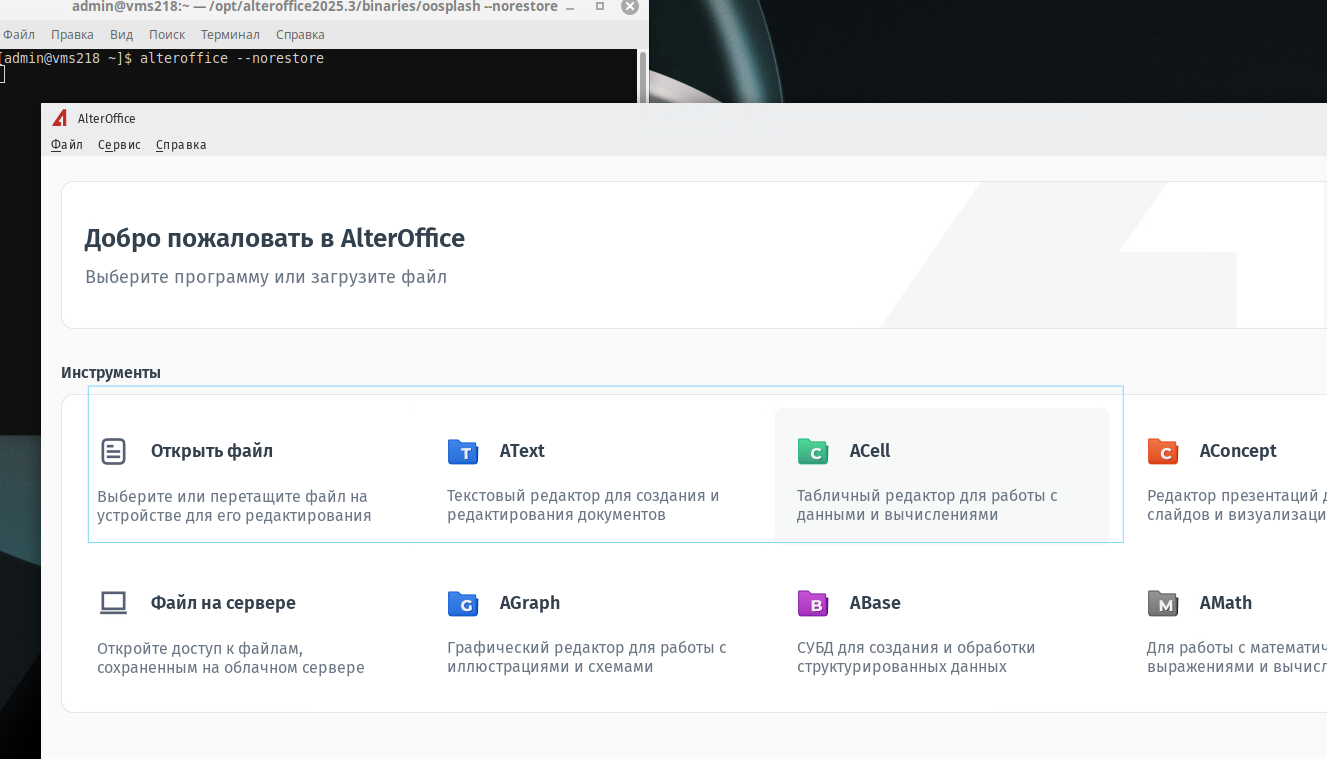
Task: Click the terminal window's vertical scrollbar
Action: coord(643,75)
